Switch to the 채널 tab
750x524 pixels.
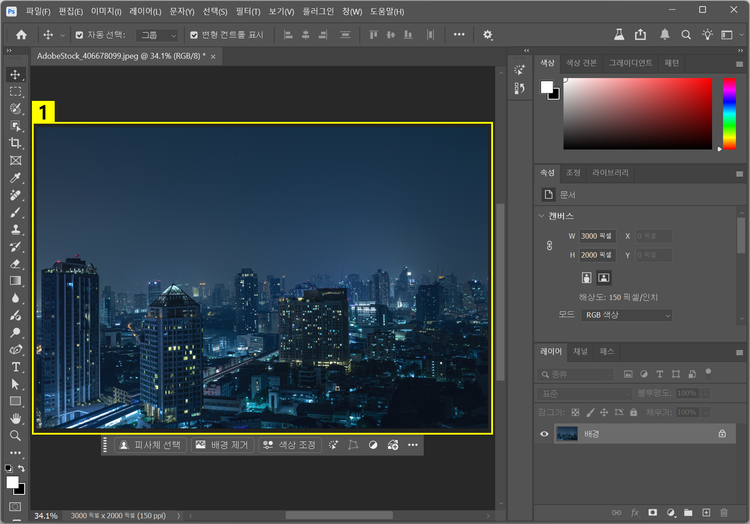580,352
